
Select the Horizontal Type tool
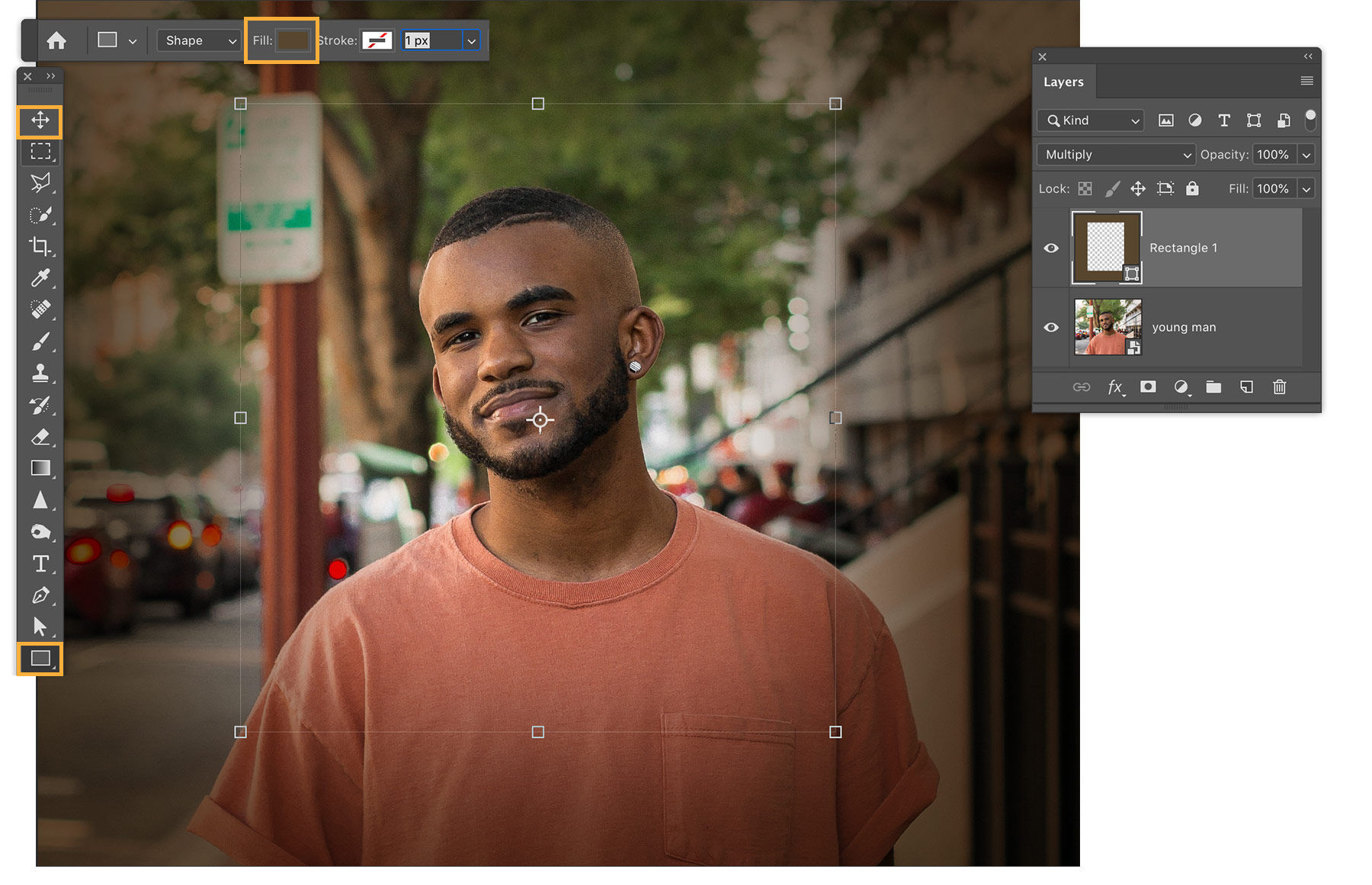point(40,564)
